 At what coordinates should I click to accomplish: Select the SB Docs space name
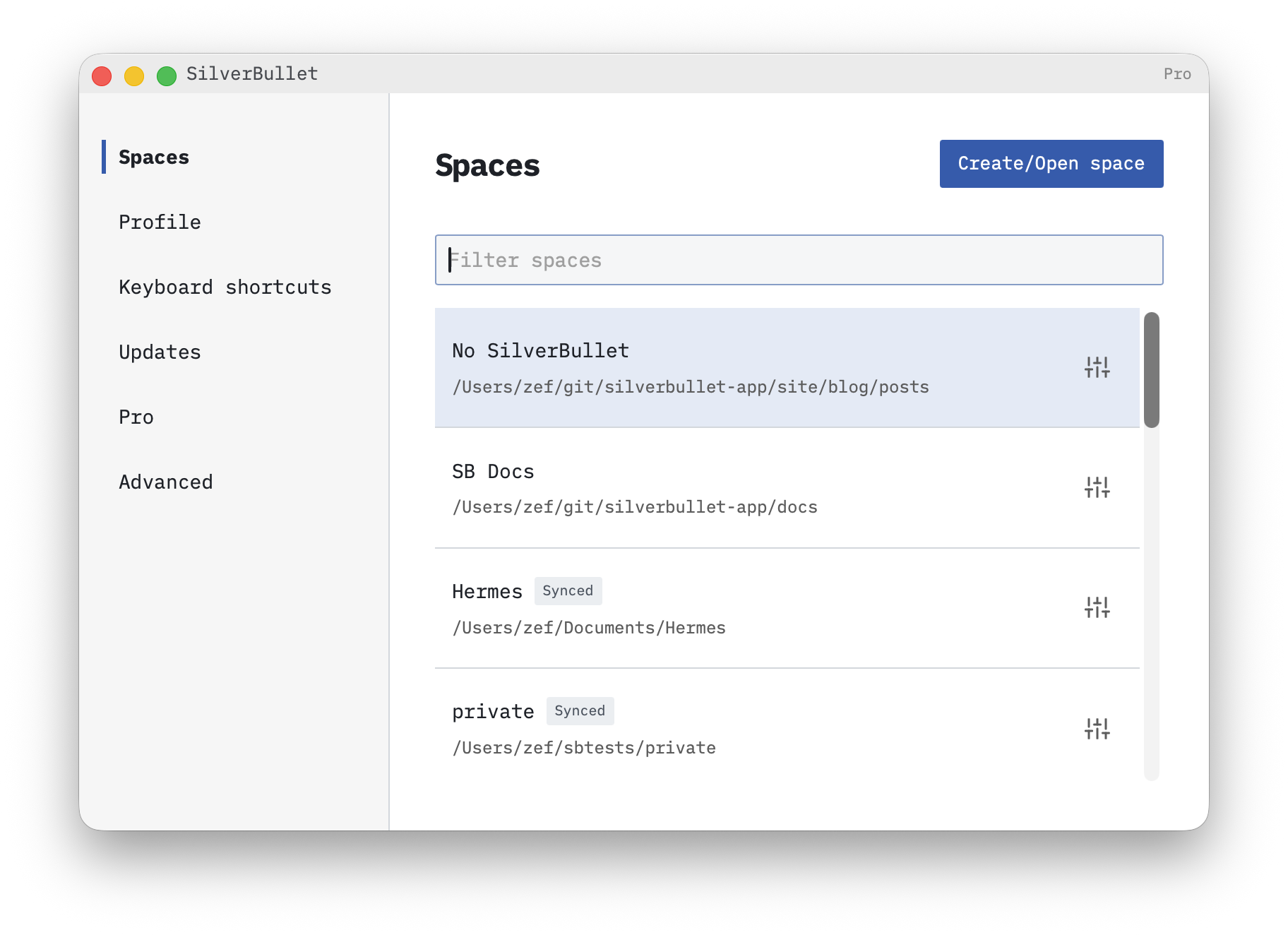[493, 471]
